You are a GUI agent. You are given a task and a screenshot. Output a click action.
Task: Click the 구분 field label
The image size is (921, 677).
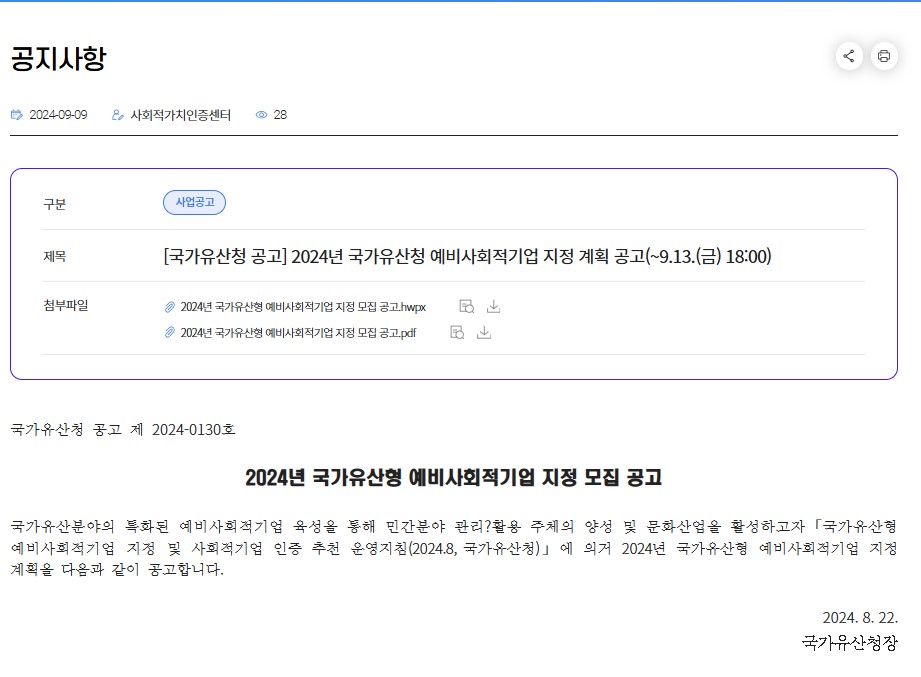coord(53,203)
